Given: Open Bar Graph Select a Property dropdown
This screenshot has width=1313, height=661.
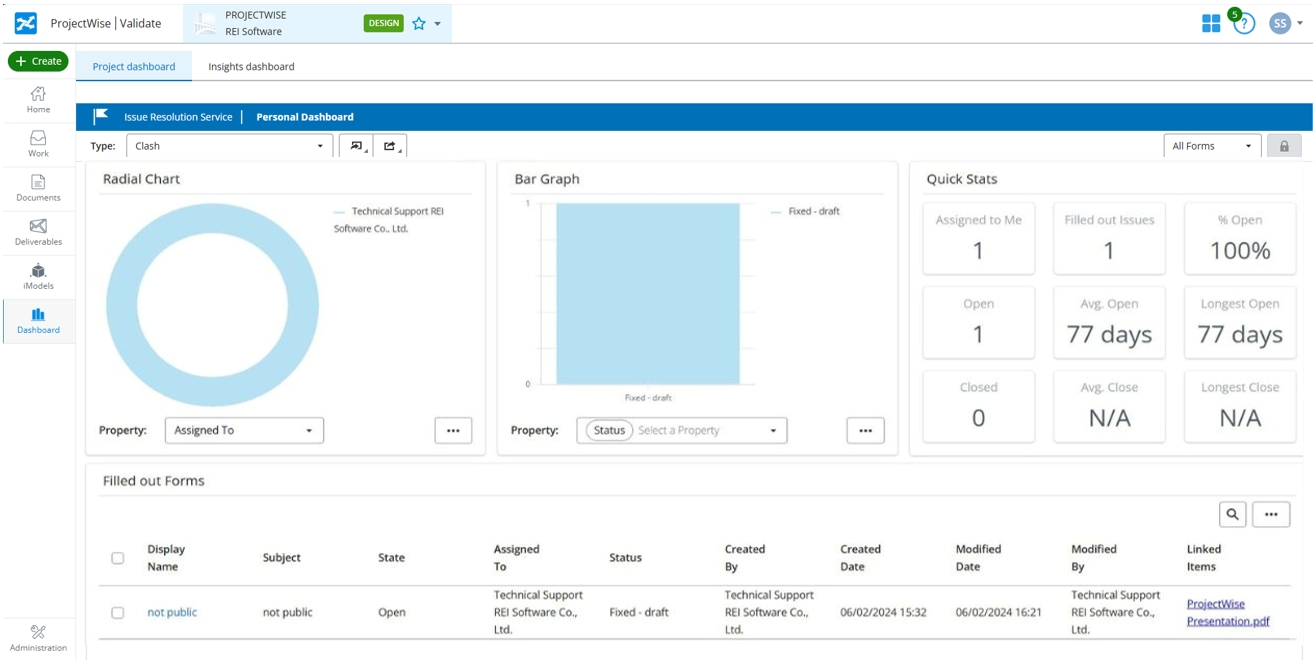Looking at the screenshot, I should tap(682, 430).
